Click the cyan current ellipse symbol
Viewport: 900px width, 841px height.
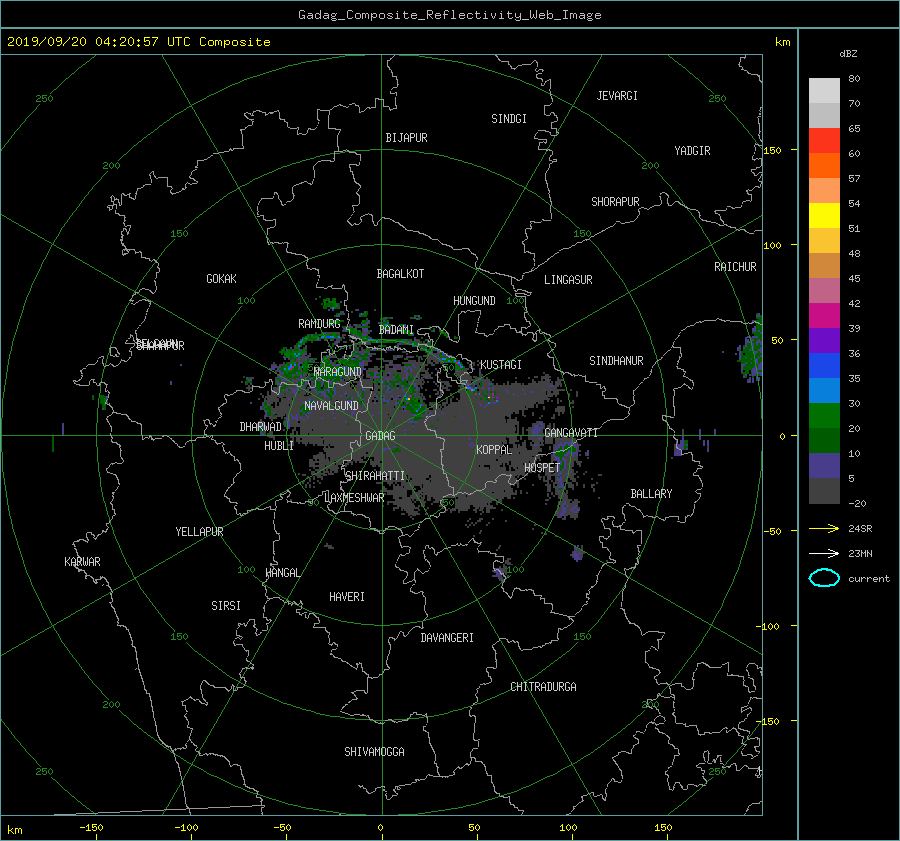[x=824, y=578]
